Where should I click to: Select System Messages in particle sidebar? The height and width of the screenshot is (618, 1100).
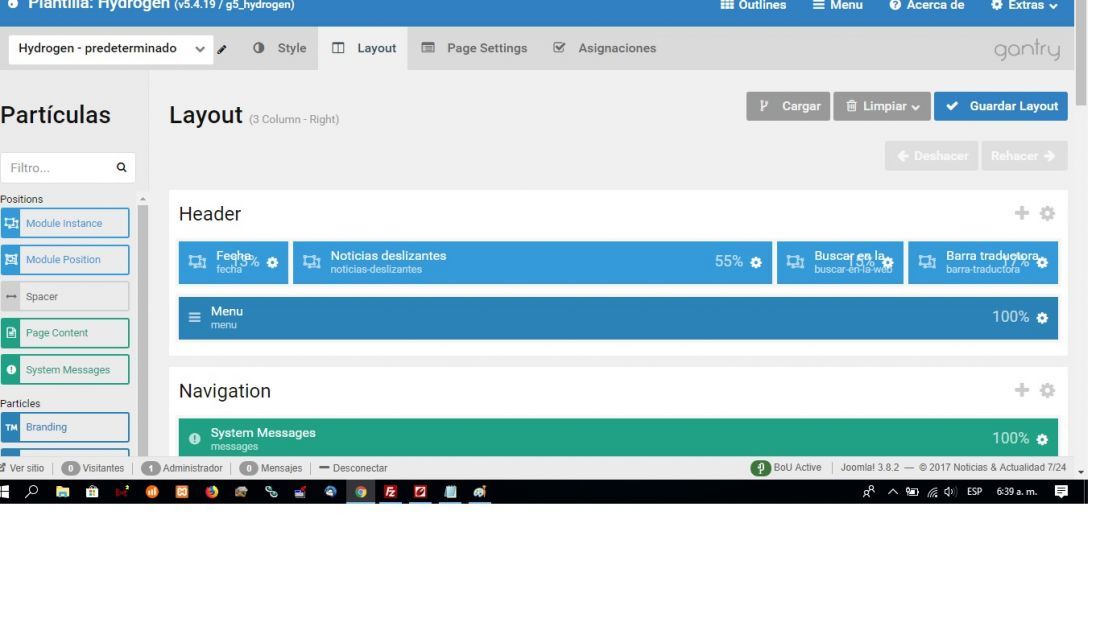[65, 370]
